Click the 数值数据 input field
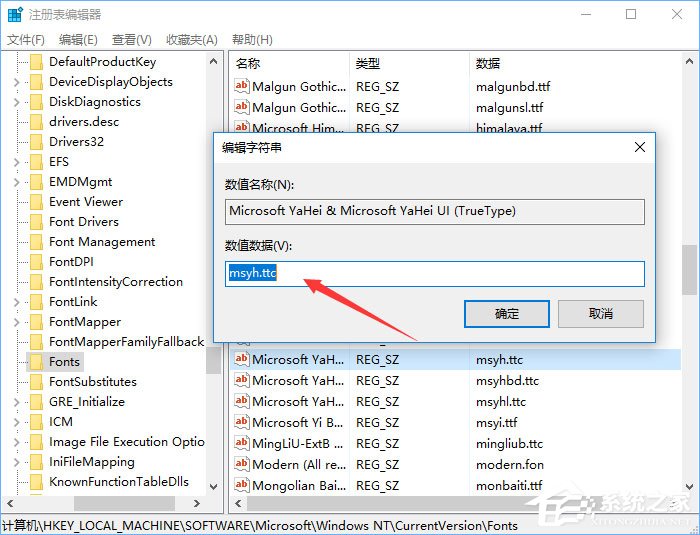The height and width of the screenshot is (535, 700). click(435, 273)
